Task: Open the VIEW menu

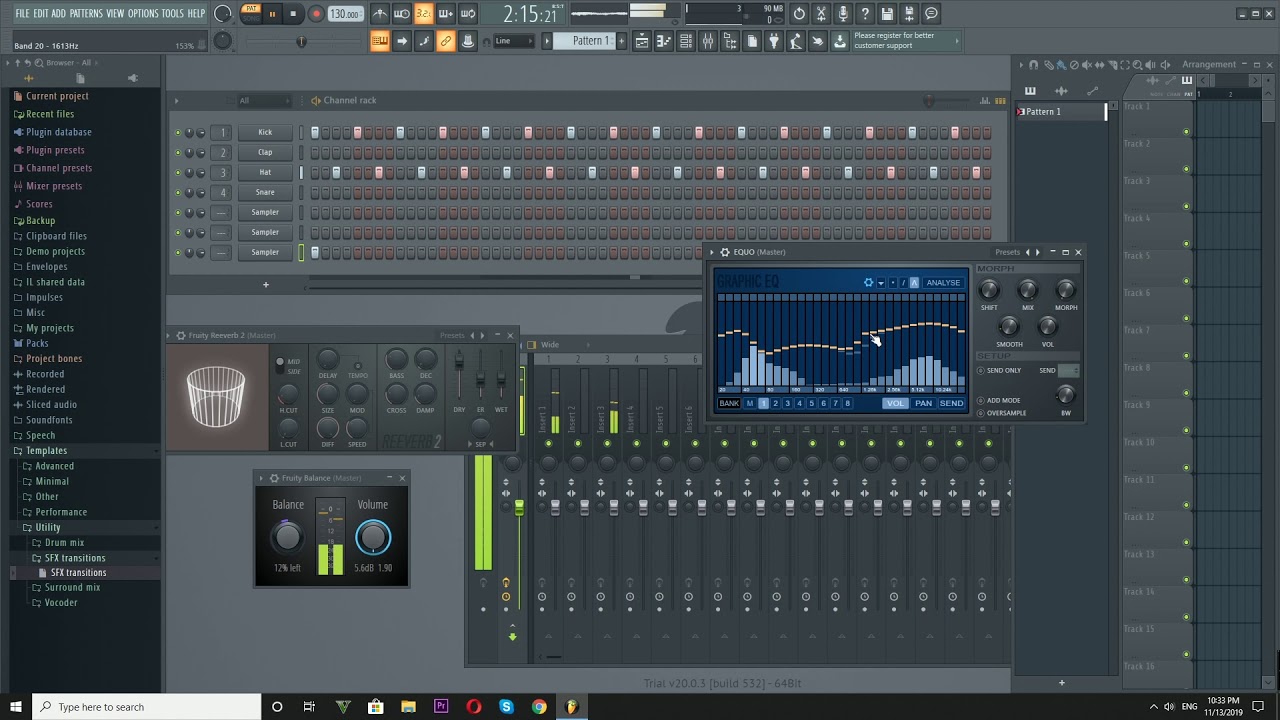Action: [115, 13]
